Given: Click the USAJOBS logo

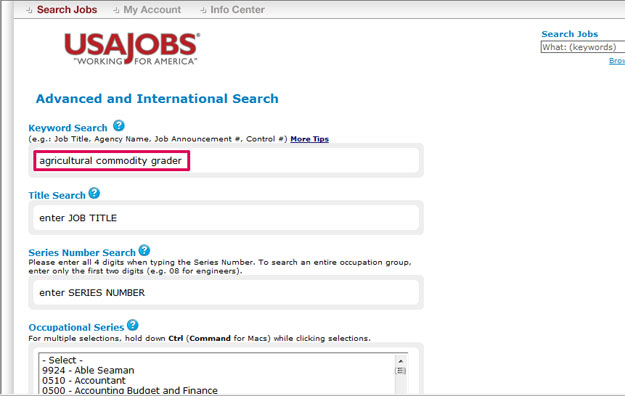Looking at the screenshot, I should point(132,49).
